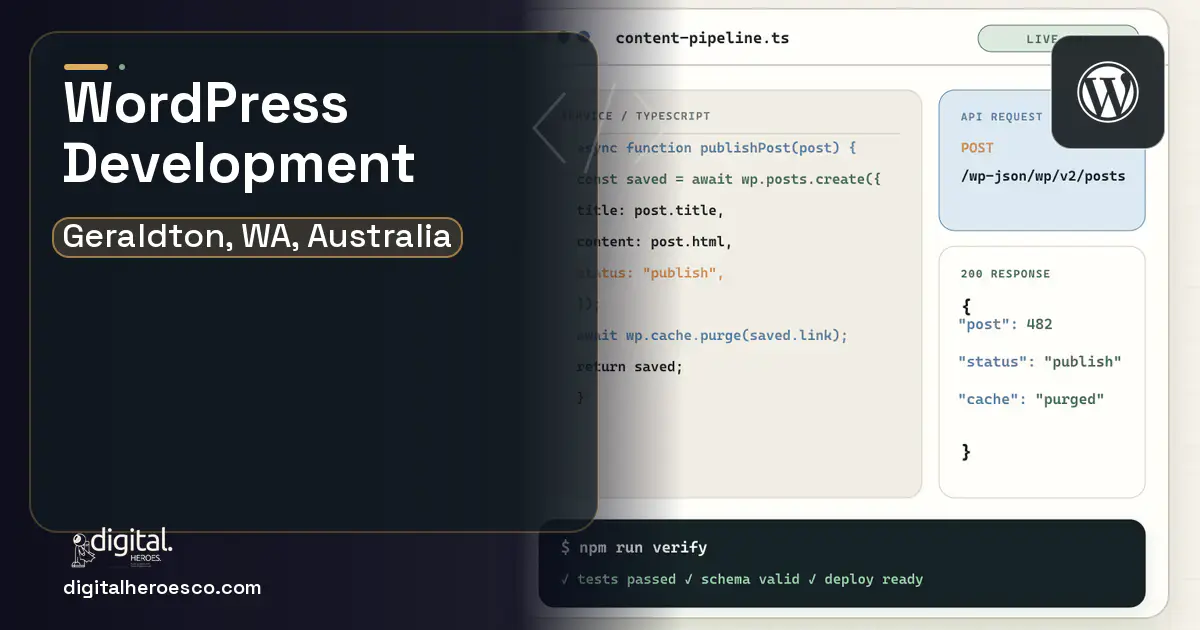Click the LIVE status pill
This screenshot has height=630, width=1200.
1058,39
